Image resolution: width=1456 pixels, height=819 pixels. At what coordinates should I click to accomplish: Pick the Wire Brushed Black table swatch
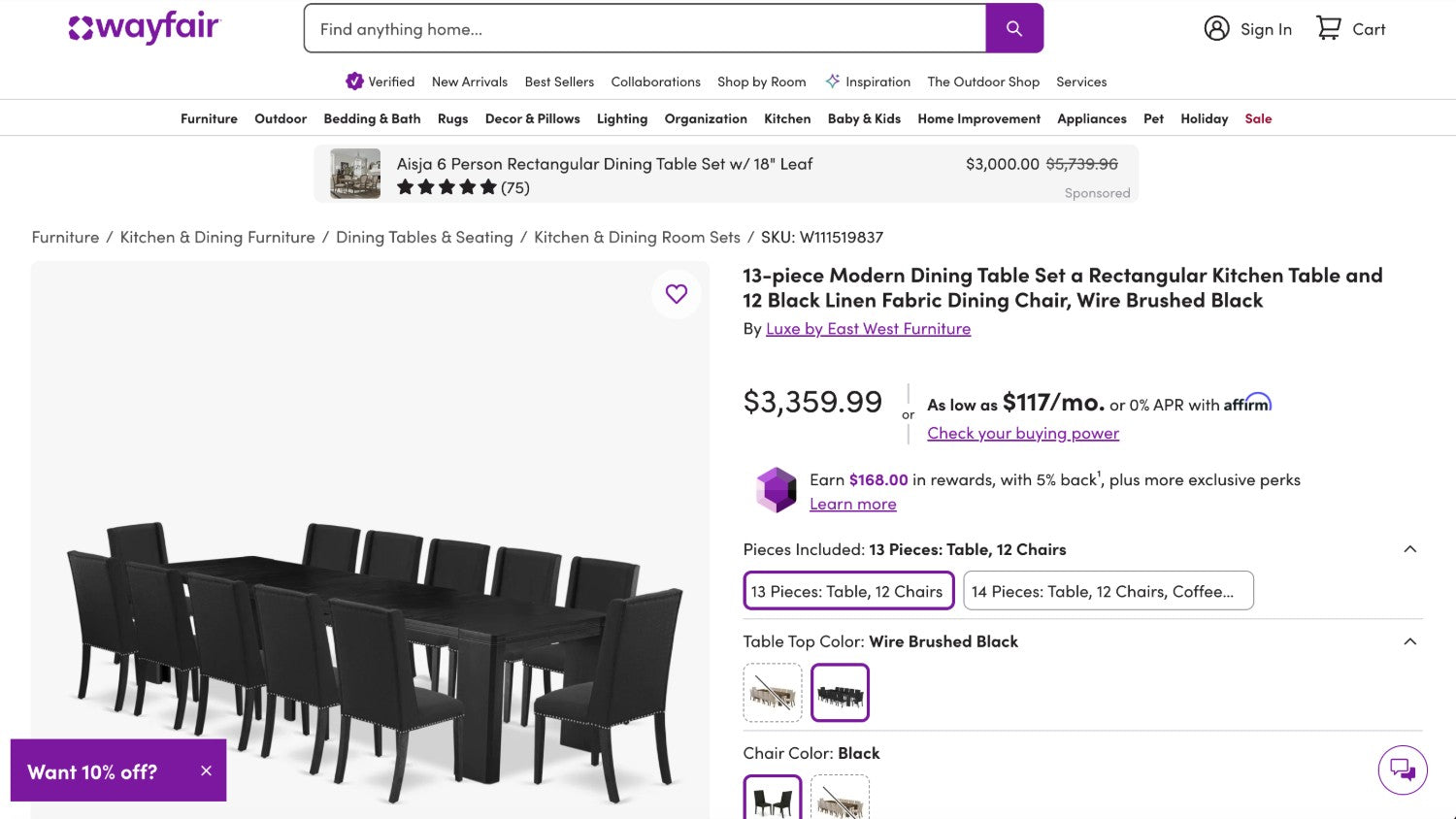coord(840,693)
